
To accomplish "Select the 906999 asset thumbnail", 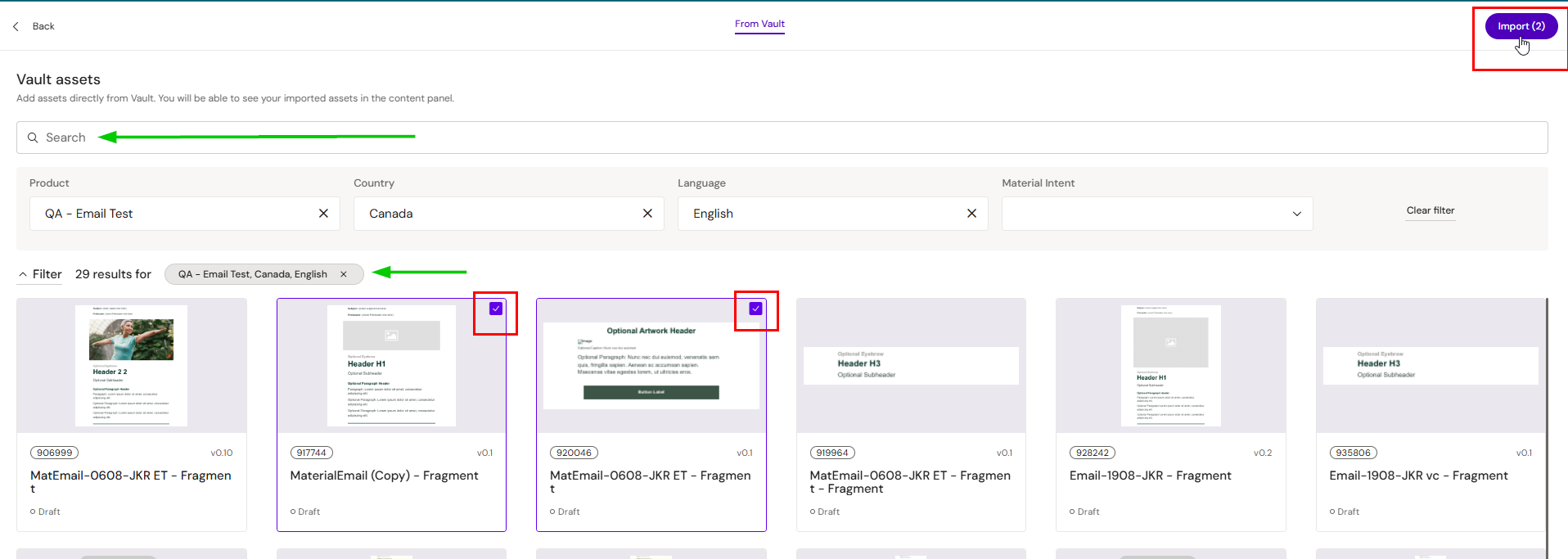I will click(131, 366).
